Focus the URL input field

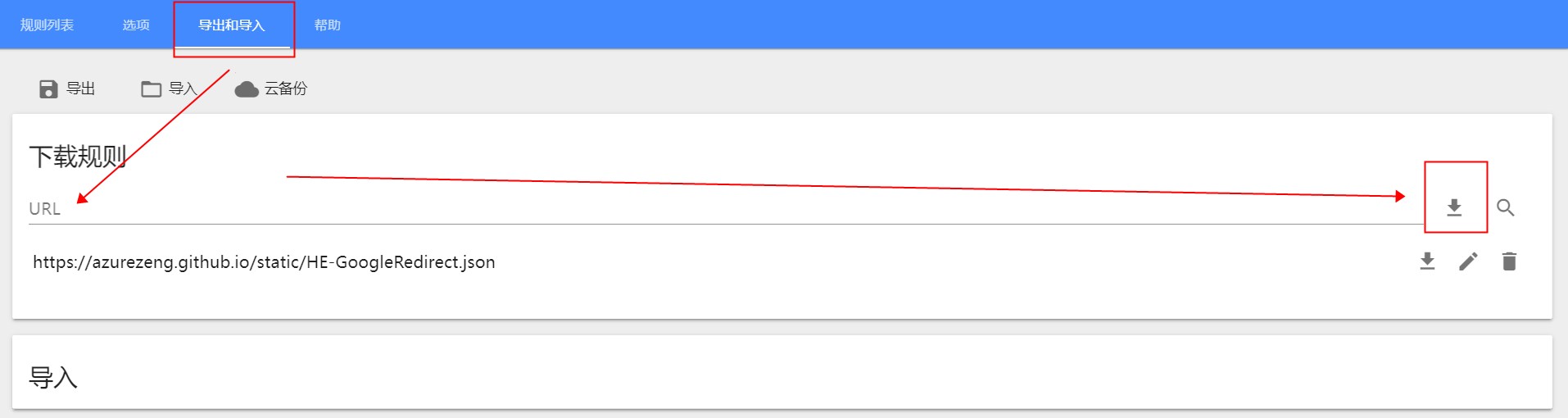pos(725,208)
